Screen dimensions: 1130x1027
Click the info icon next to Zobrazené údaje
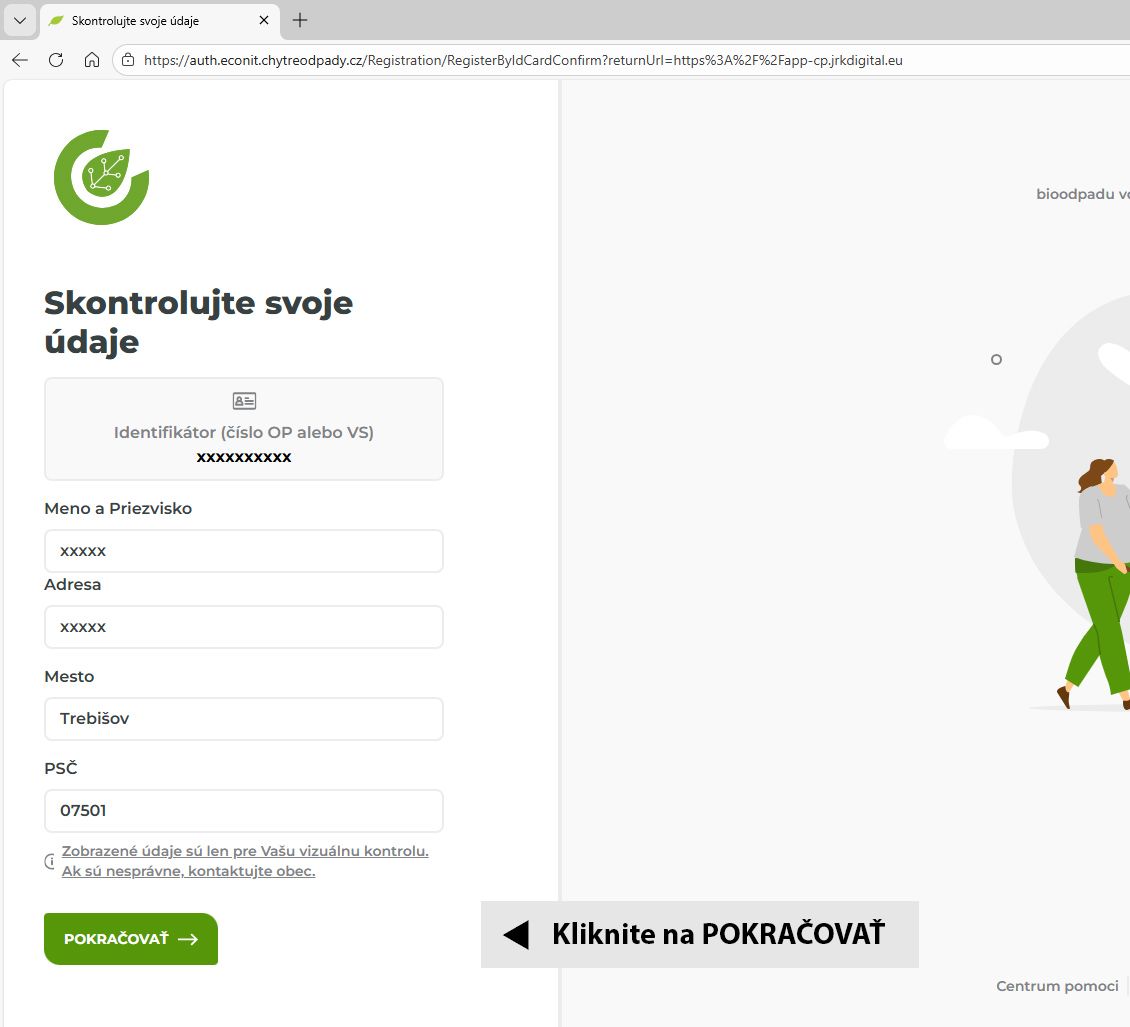coord(50,861)
